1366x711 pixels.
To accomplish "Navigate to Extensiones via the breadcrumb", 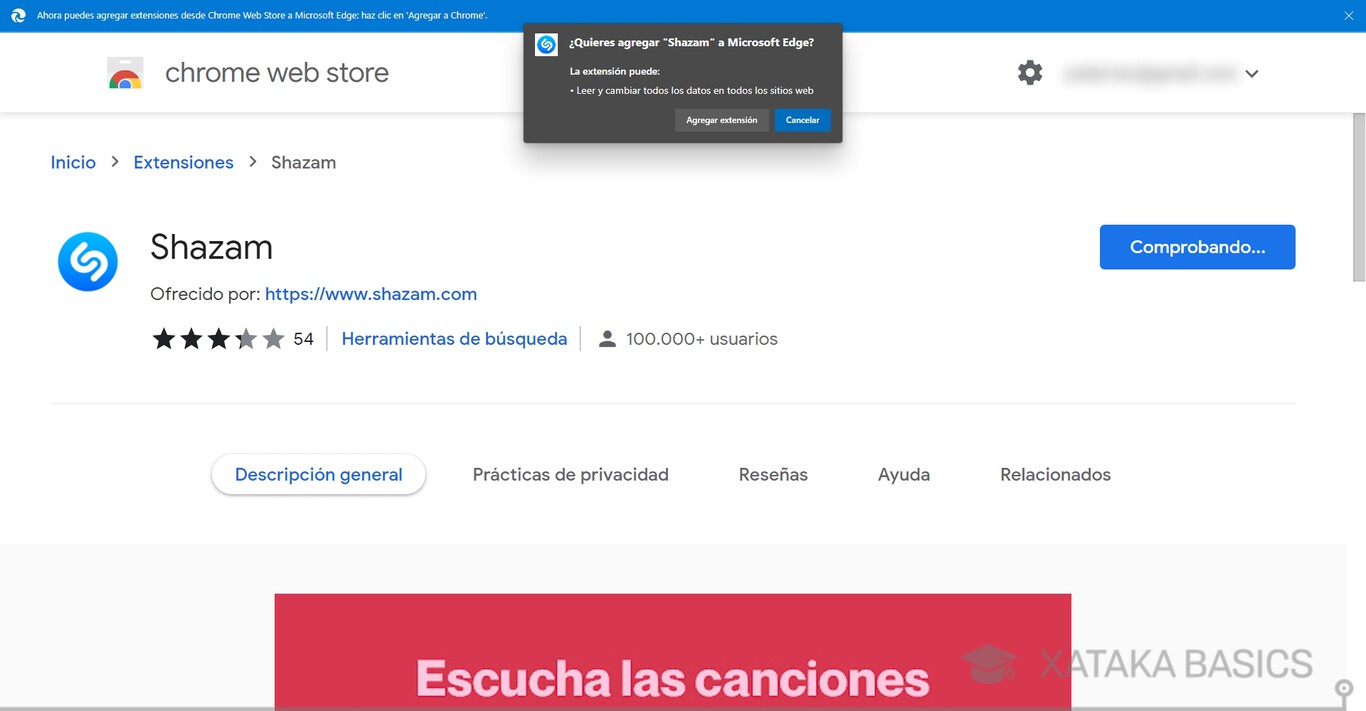I will [x=183, y=161].
